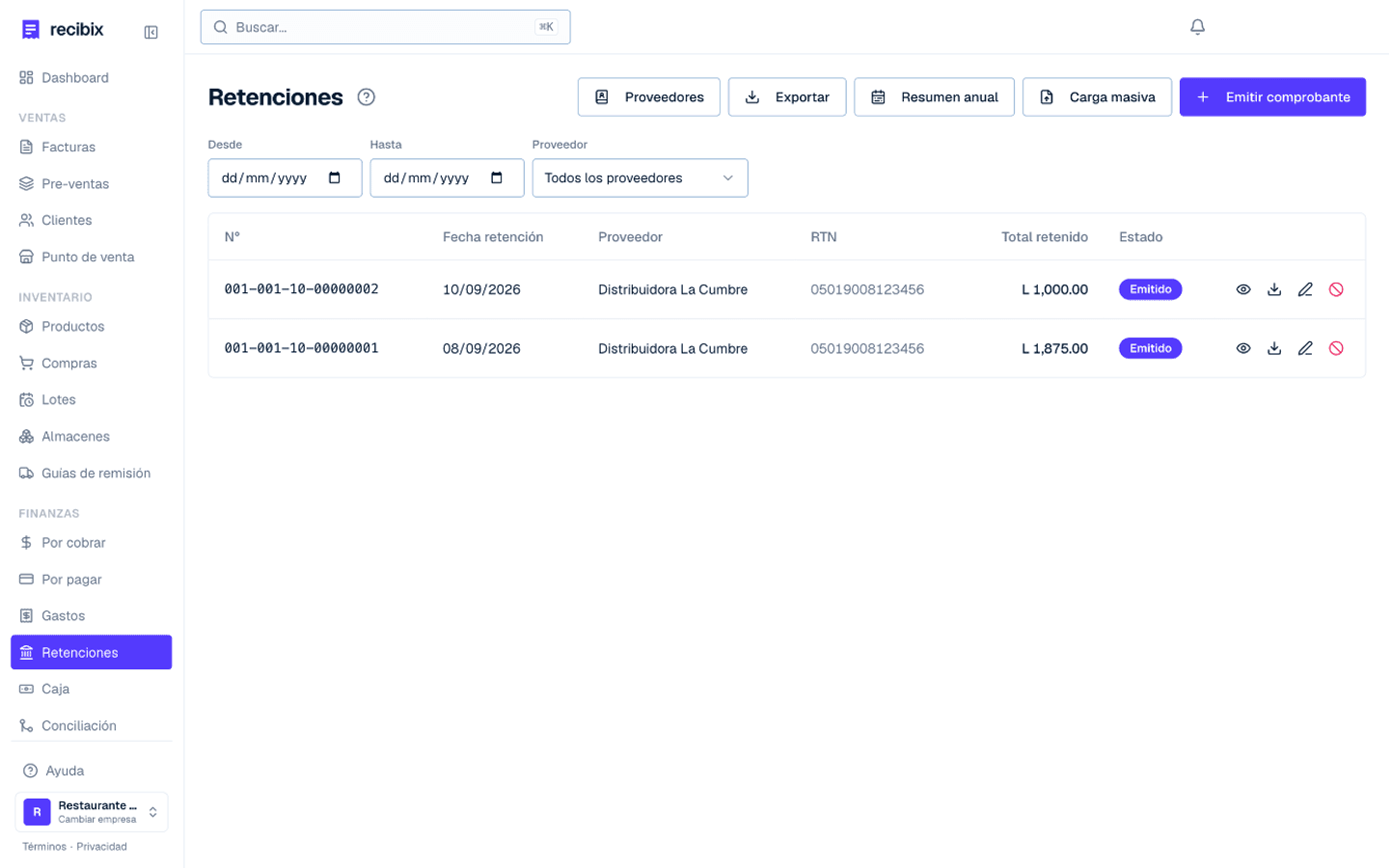This screenshot has height=868, width=1389.
Task: Click date 08/09/2026
Action: point(481,349)
